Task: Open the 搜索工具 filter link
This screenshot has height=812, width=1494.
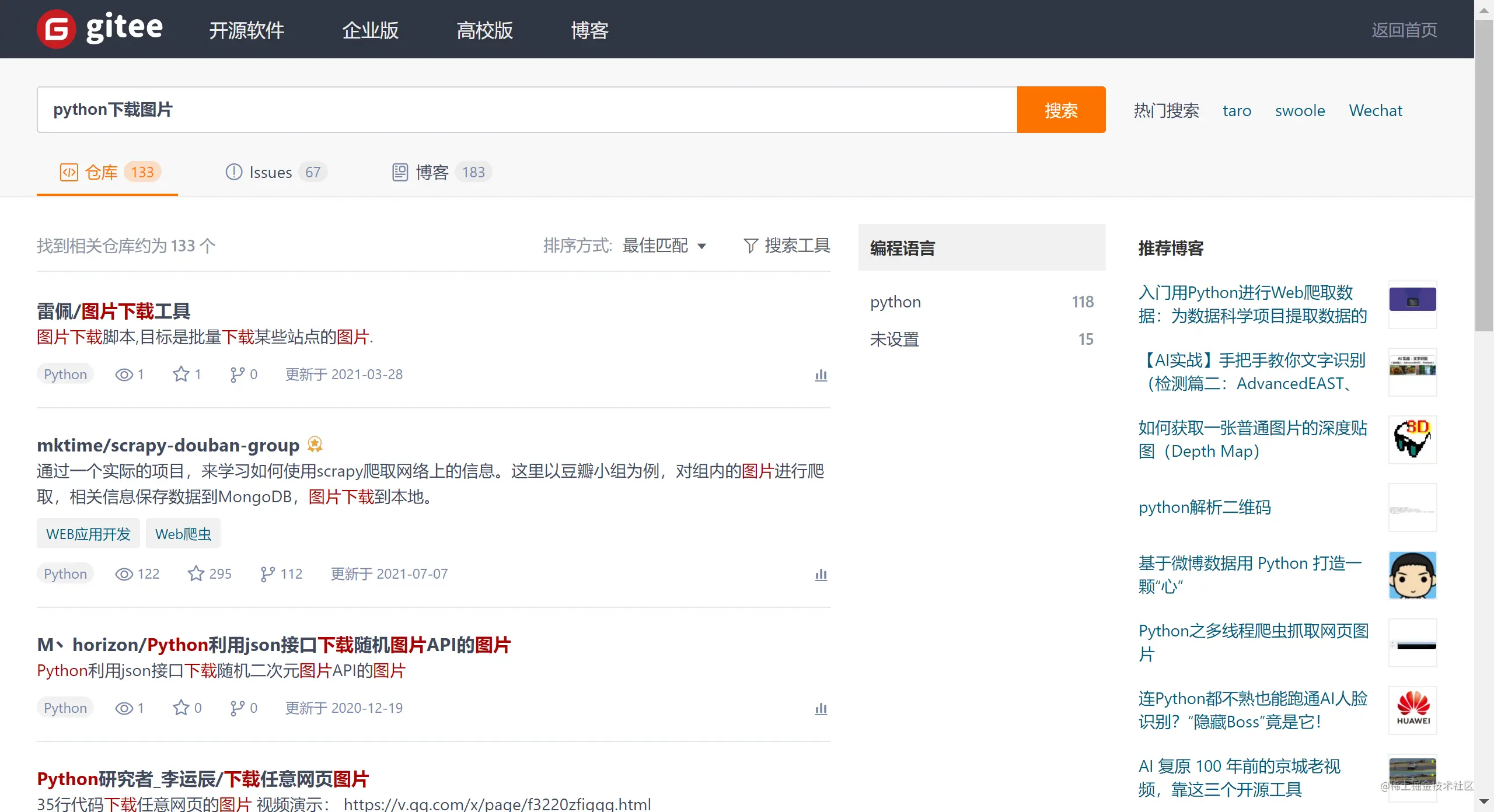Action: [787, 246]
